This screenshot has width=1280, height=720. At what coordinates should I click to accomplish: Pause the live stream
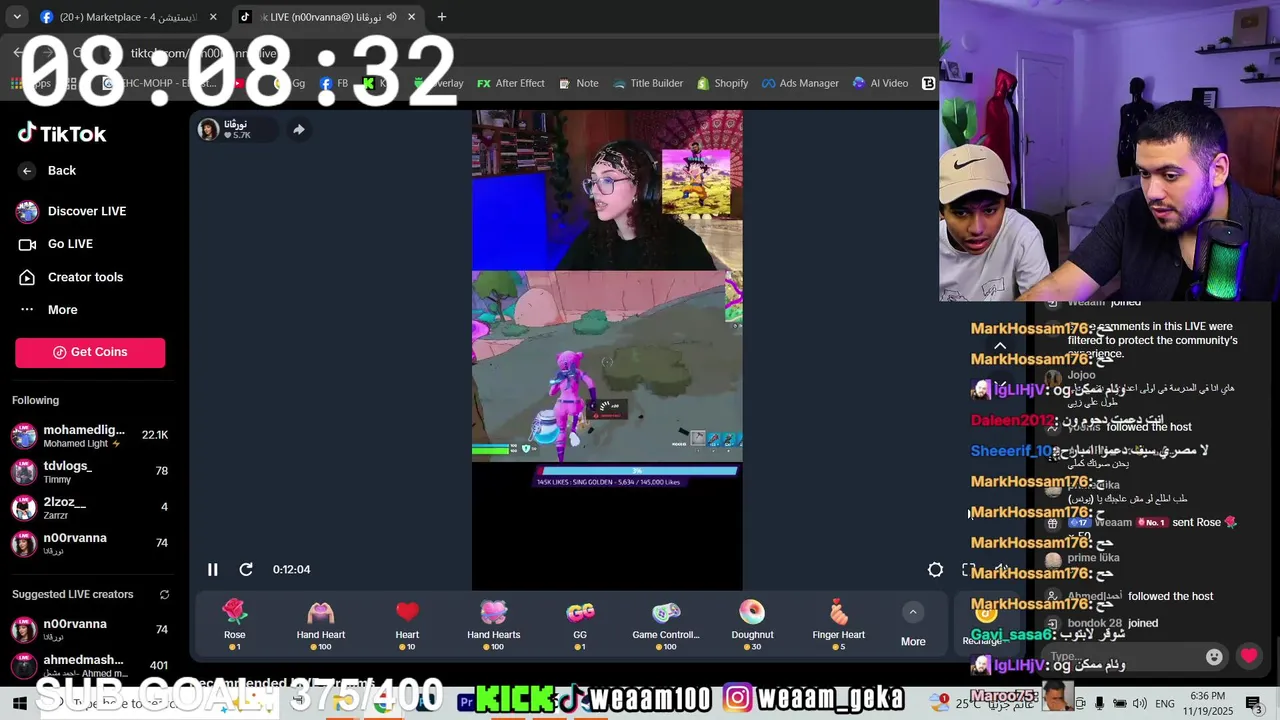[x=212, y=569]
